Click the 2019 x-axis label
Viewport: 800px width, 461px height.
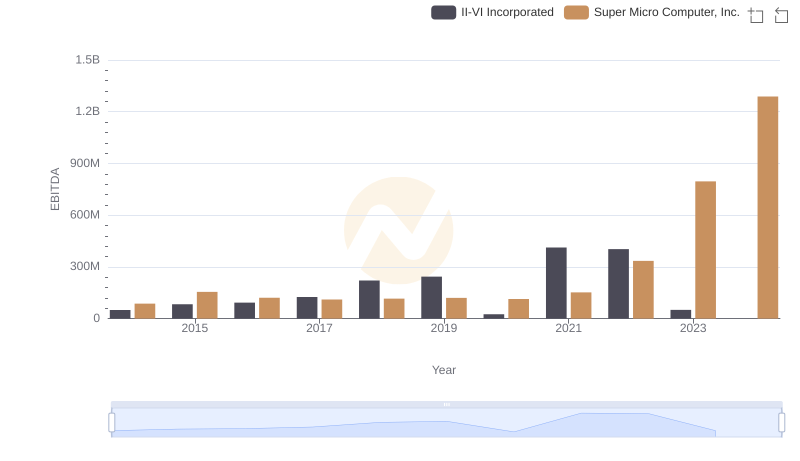coord(444,328)
